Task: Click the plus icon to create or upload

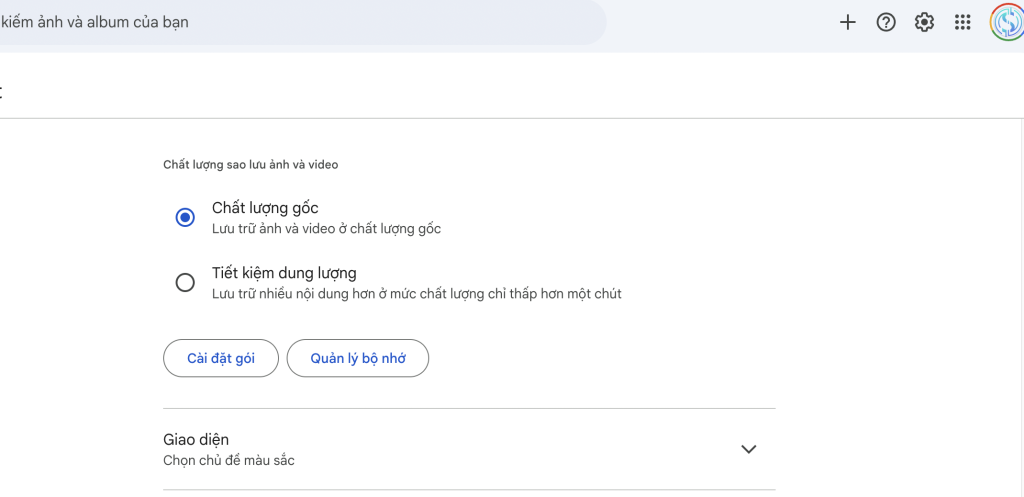Action: [848, 22]
